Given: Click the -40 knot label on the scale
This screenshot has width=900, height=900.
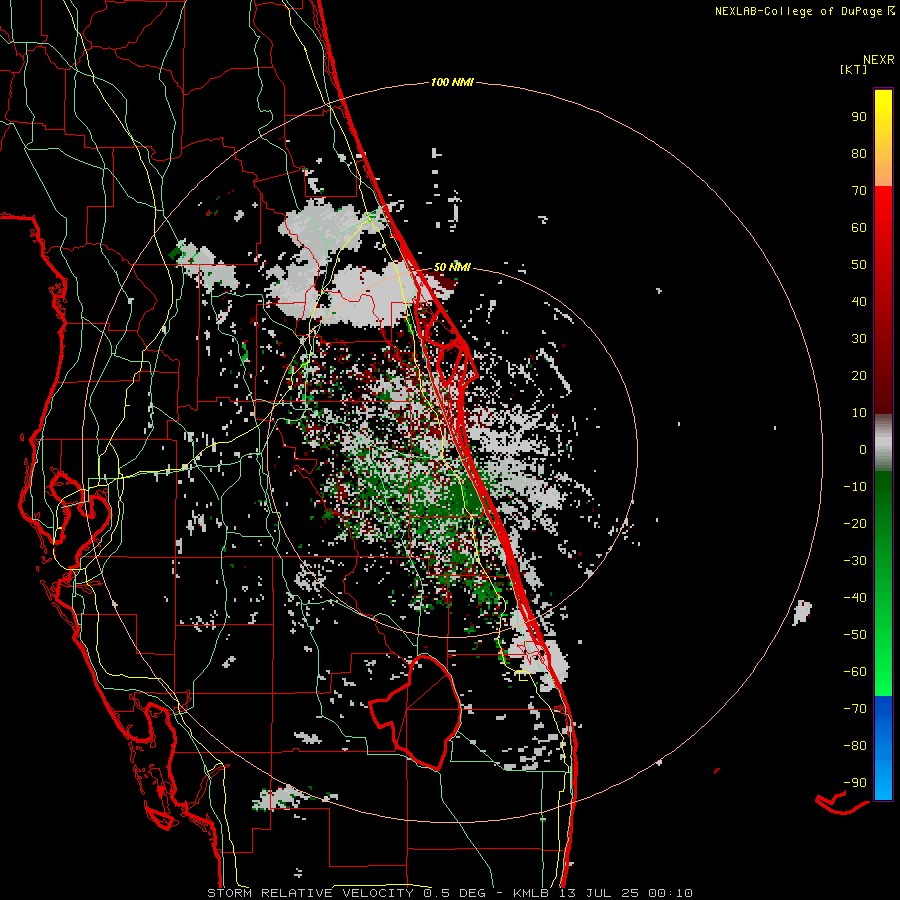Looking at the screenshot, I should pyautogui.click(x=855, y=598).
